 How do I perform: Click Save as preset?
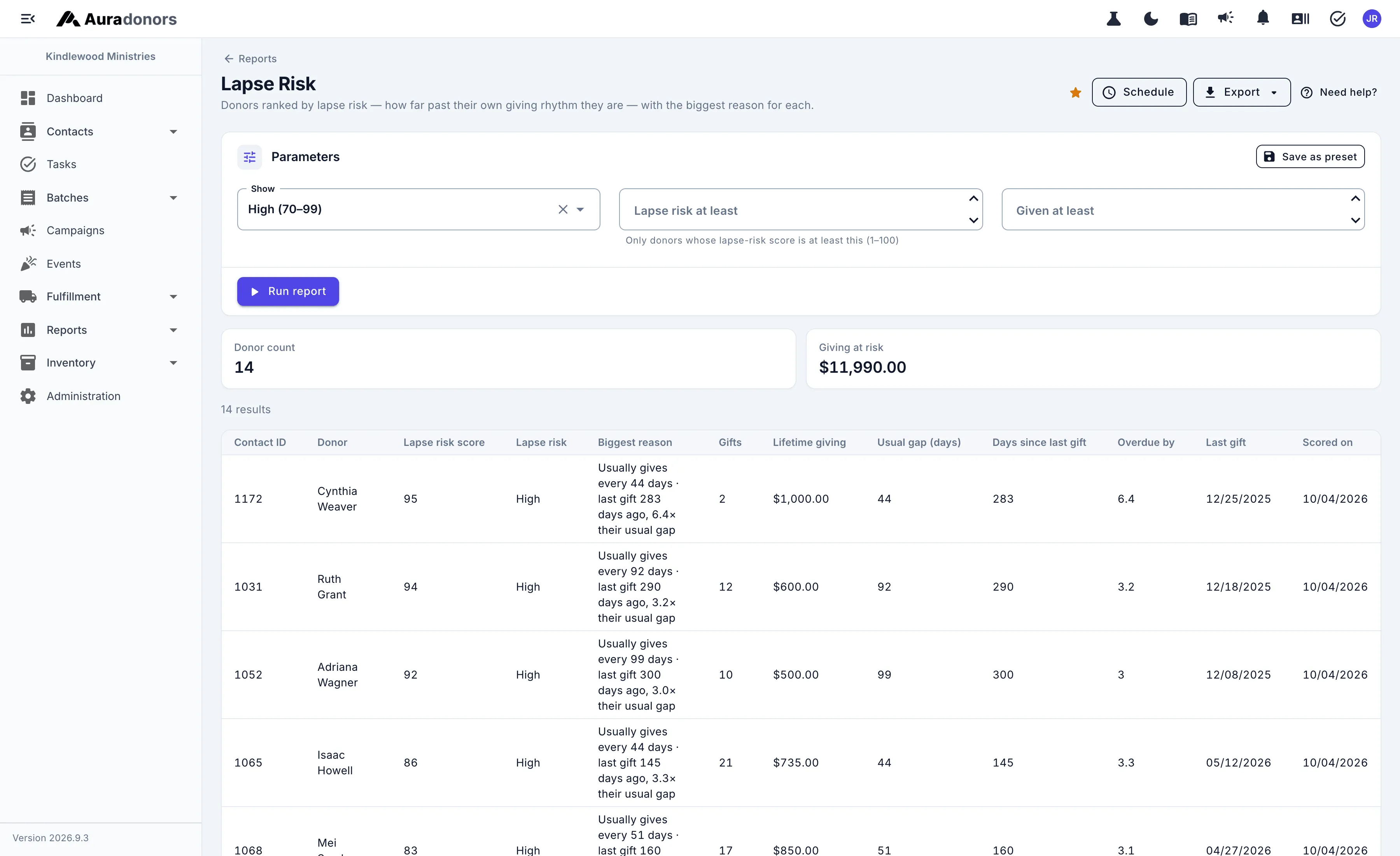click(x=1310, y=157)
